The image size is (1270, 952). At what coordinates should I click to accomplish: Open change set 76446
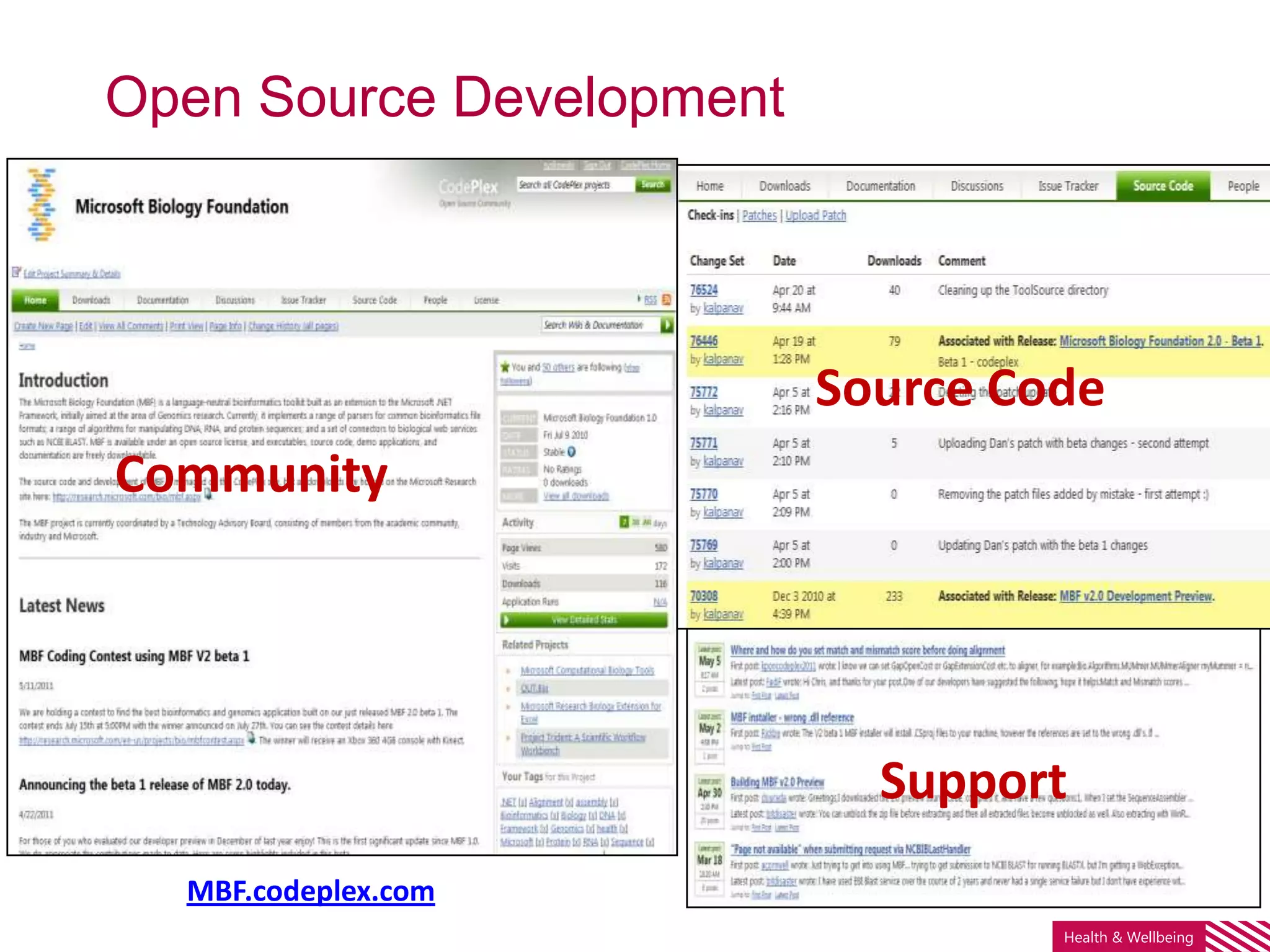(x=704, y=341)
